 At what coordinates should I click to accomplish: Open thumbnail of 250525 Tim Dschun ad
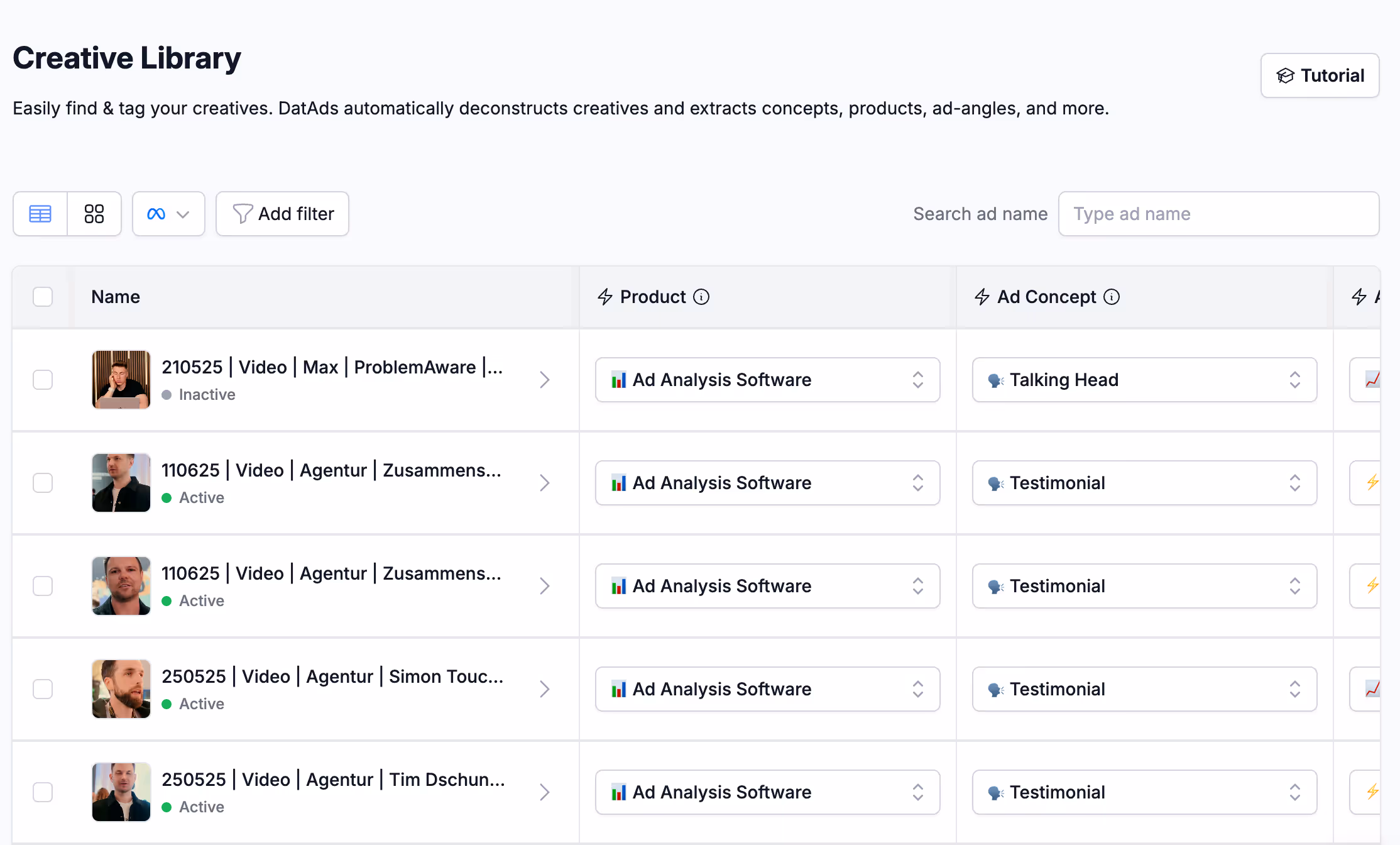pos(121,792)
